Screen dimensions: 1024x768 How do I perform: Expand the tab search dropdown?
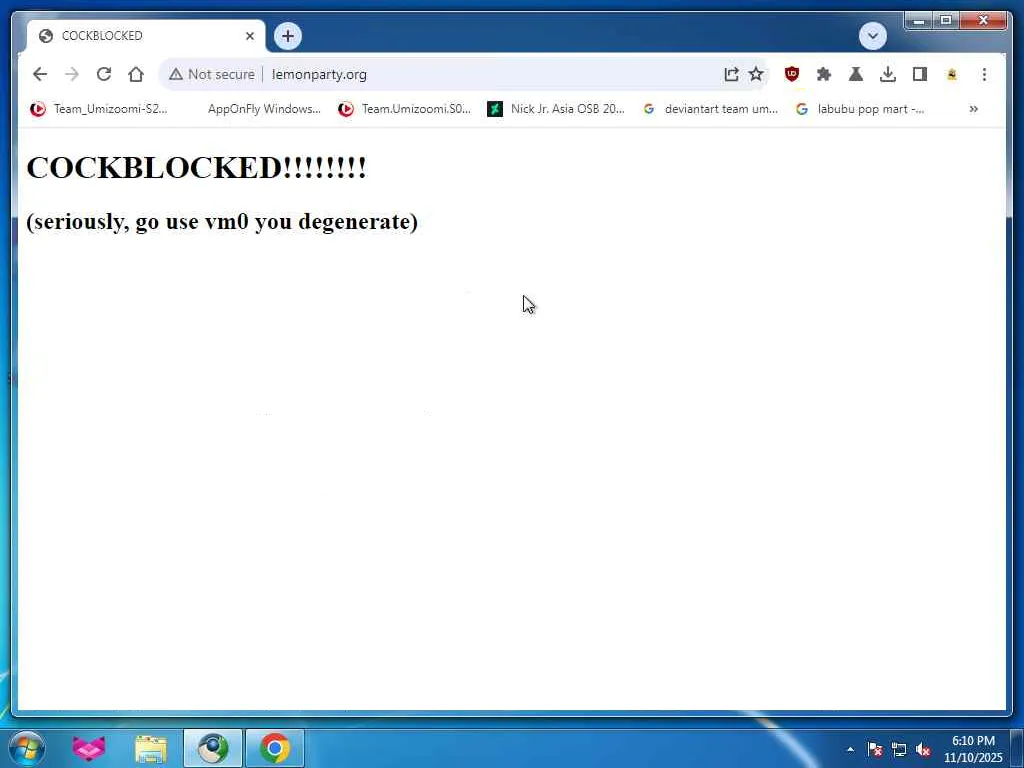(873, 36)
